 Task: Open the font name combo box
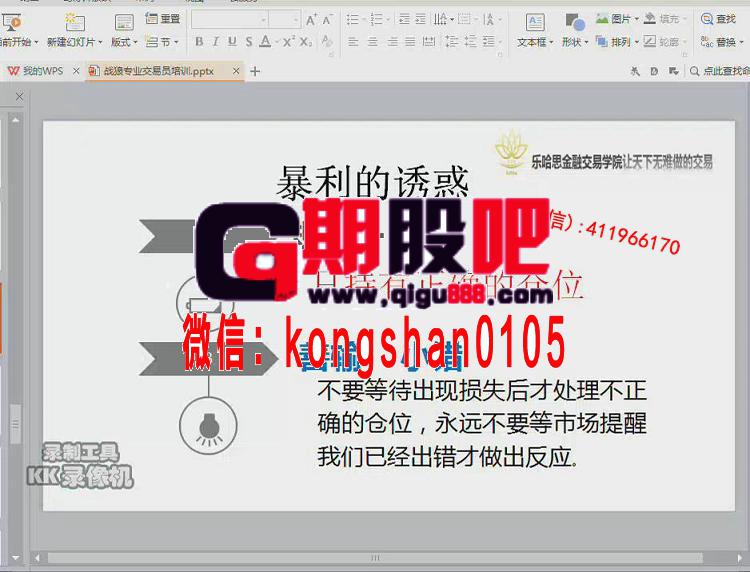coord(230,20)
